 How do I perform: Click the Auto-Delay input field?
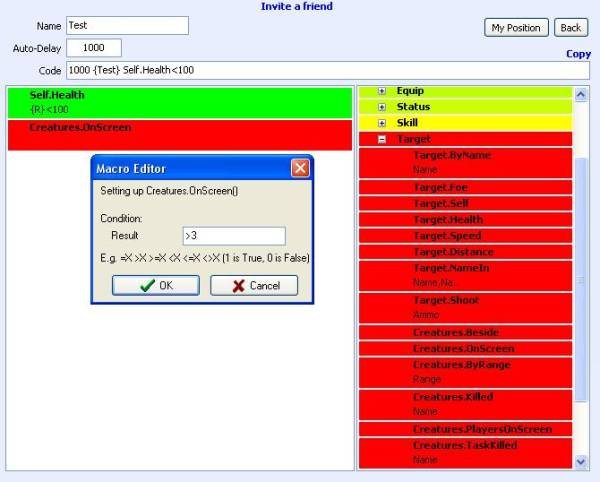(x=94, y=48)
